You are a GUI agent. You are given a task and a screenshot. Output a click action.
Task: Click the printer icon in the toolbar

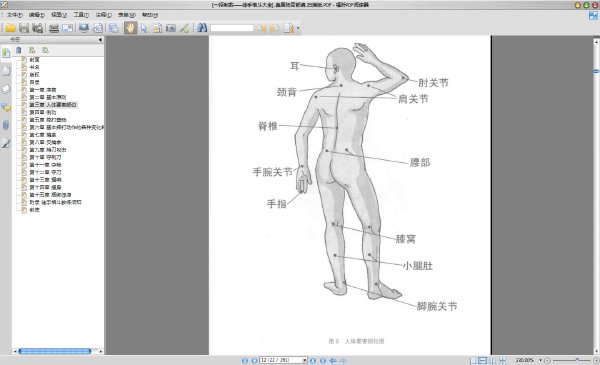(x=54, y=28)
